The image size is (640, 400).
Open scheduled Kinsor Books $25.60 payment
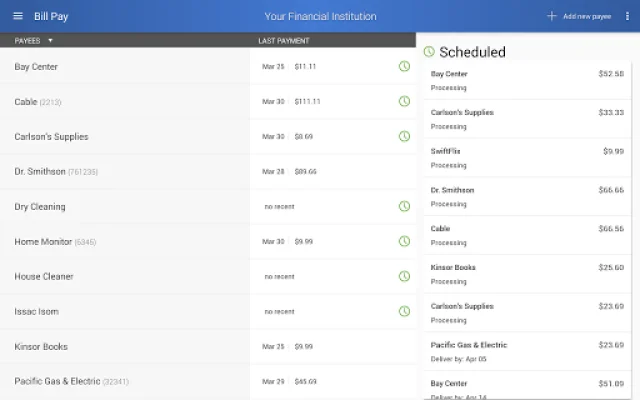[x=527, y=274]
